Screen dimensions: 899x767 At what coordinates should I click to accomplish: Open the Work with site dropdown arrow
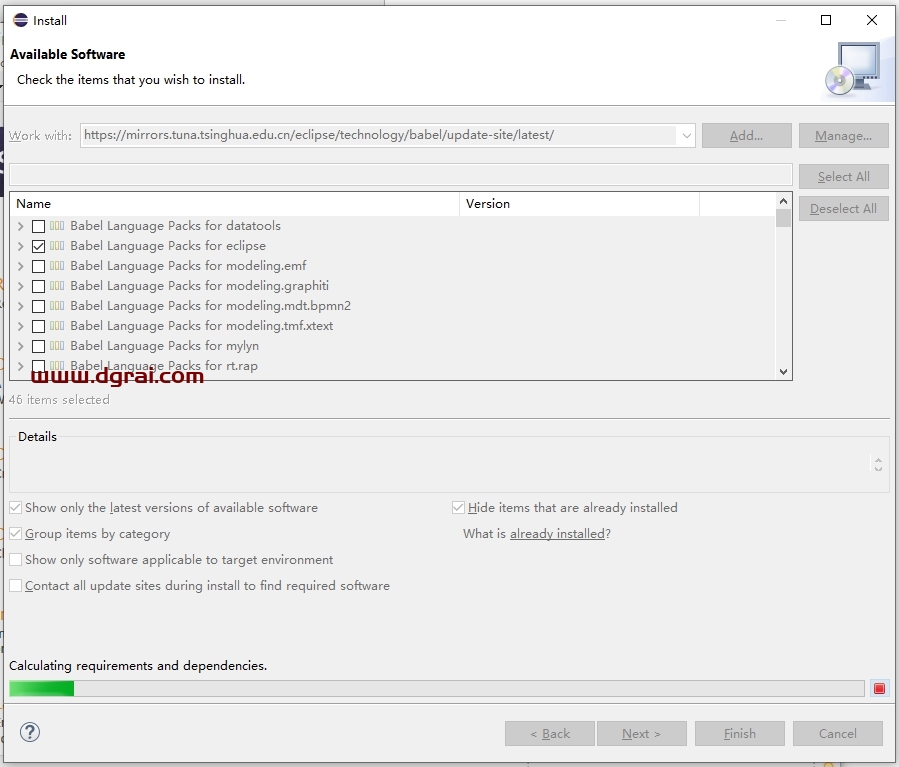pos(686,136)
